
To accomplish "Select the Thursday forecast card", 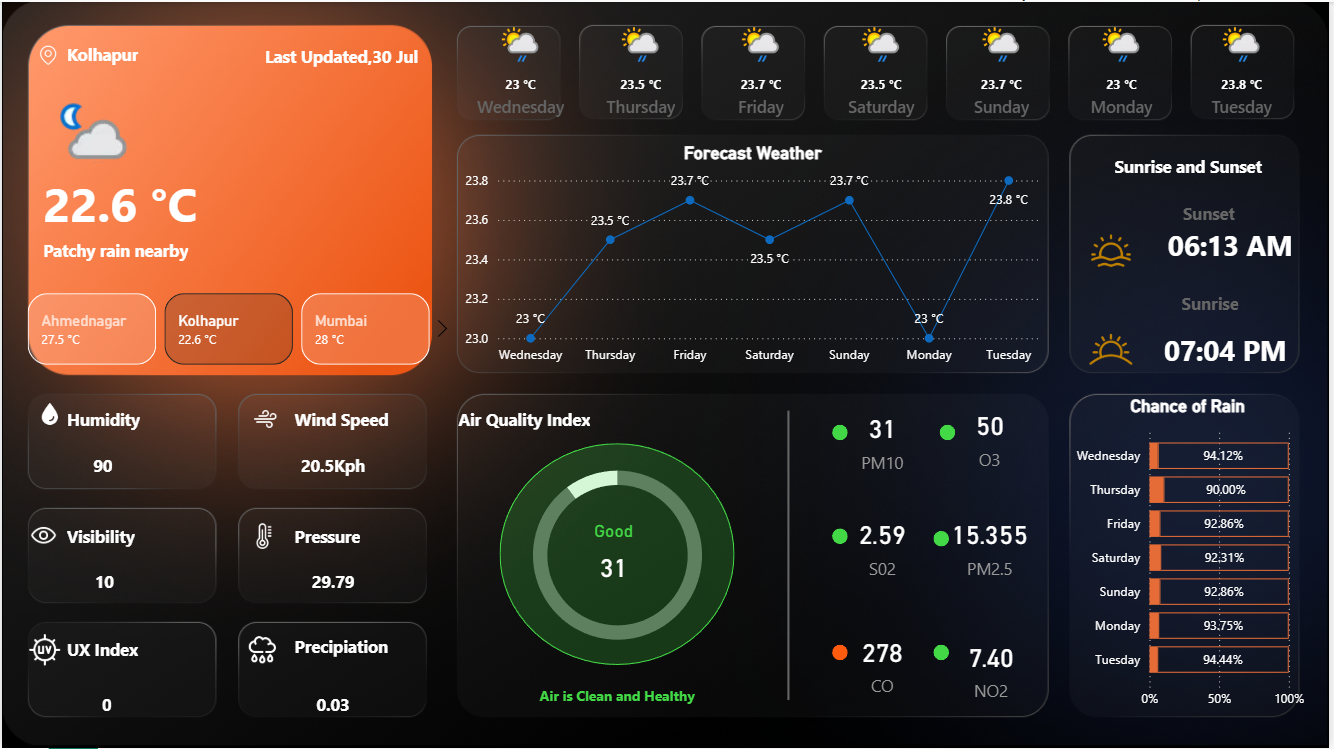I will point(631,72).
